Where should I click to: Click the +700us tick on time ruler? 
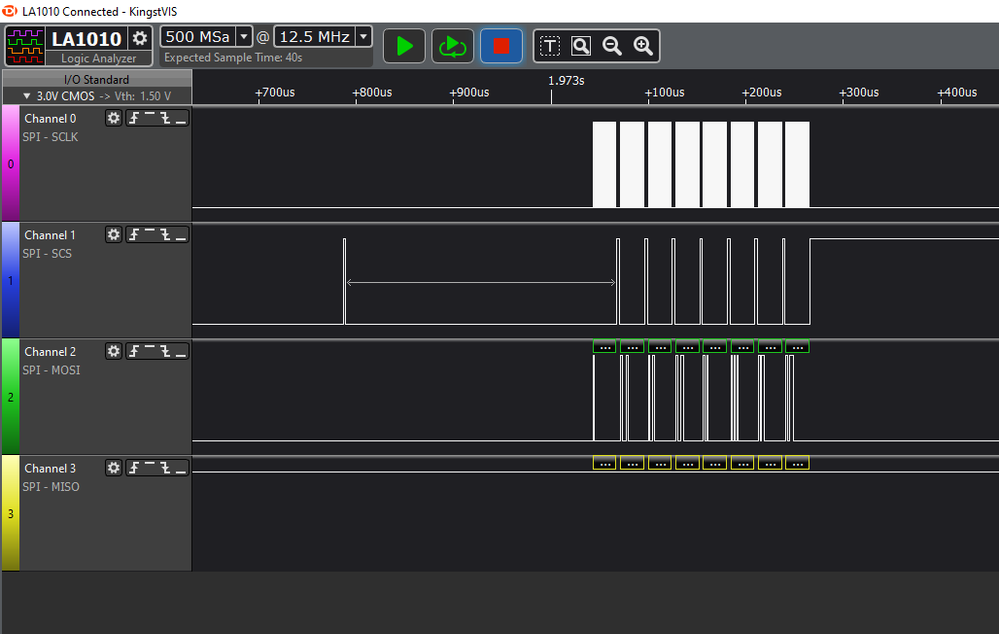pyautogui.click(x=275, y=92)
